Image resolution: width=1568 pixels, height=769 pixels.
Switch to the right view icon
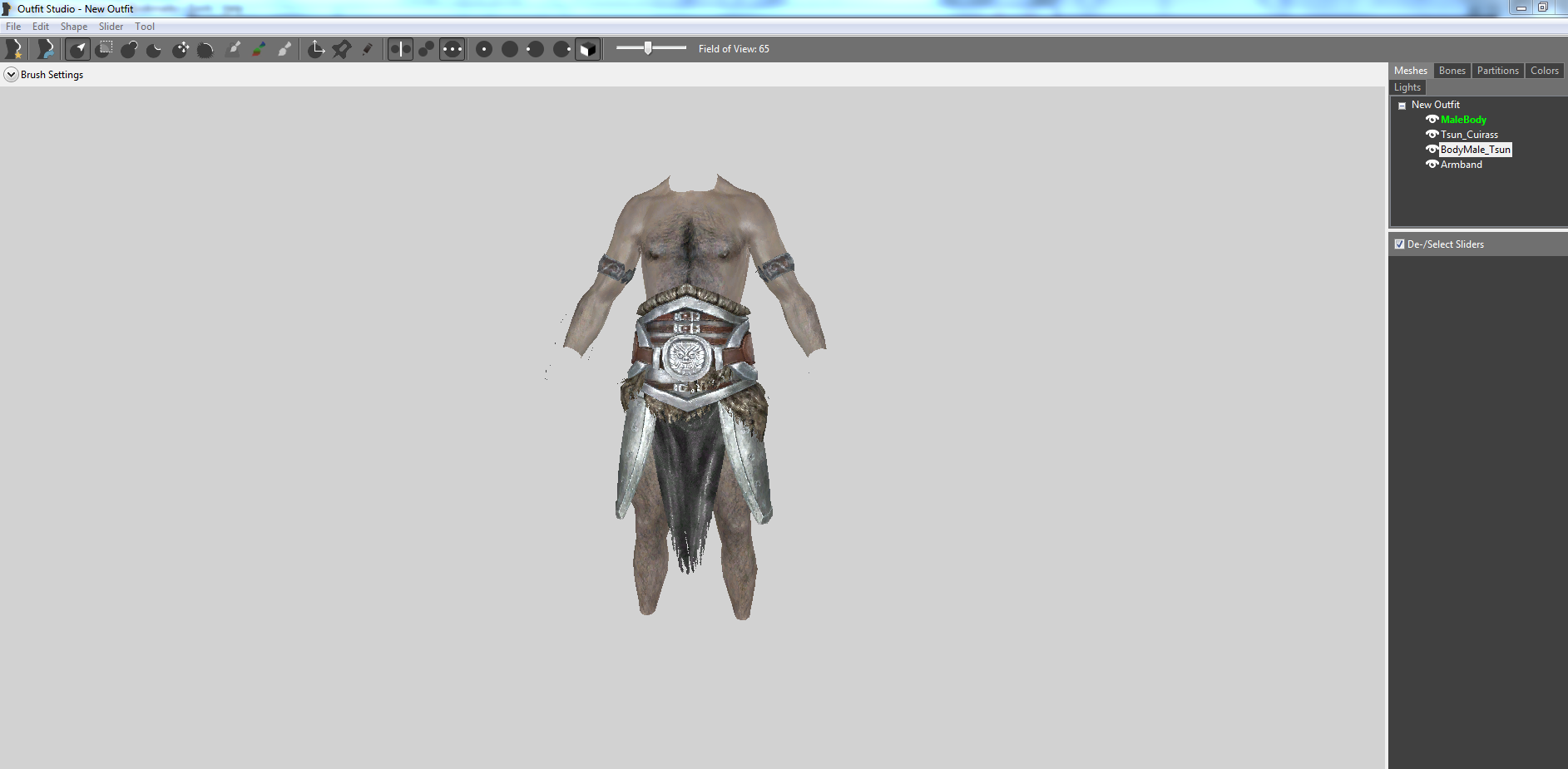click(x=561, y=49)
